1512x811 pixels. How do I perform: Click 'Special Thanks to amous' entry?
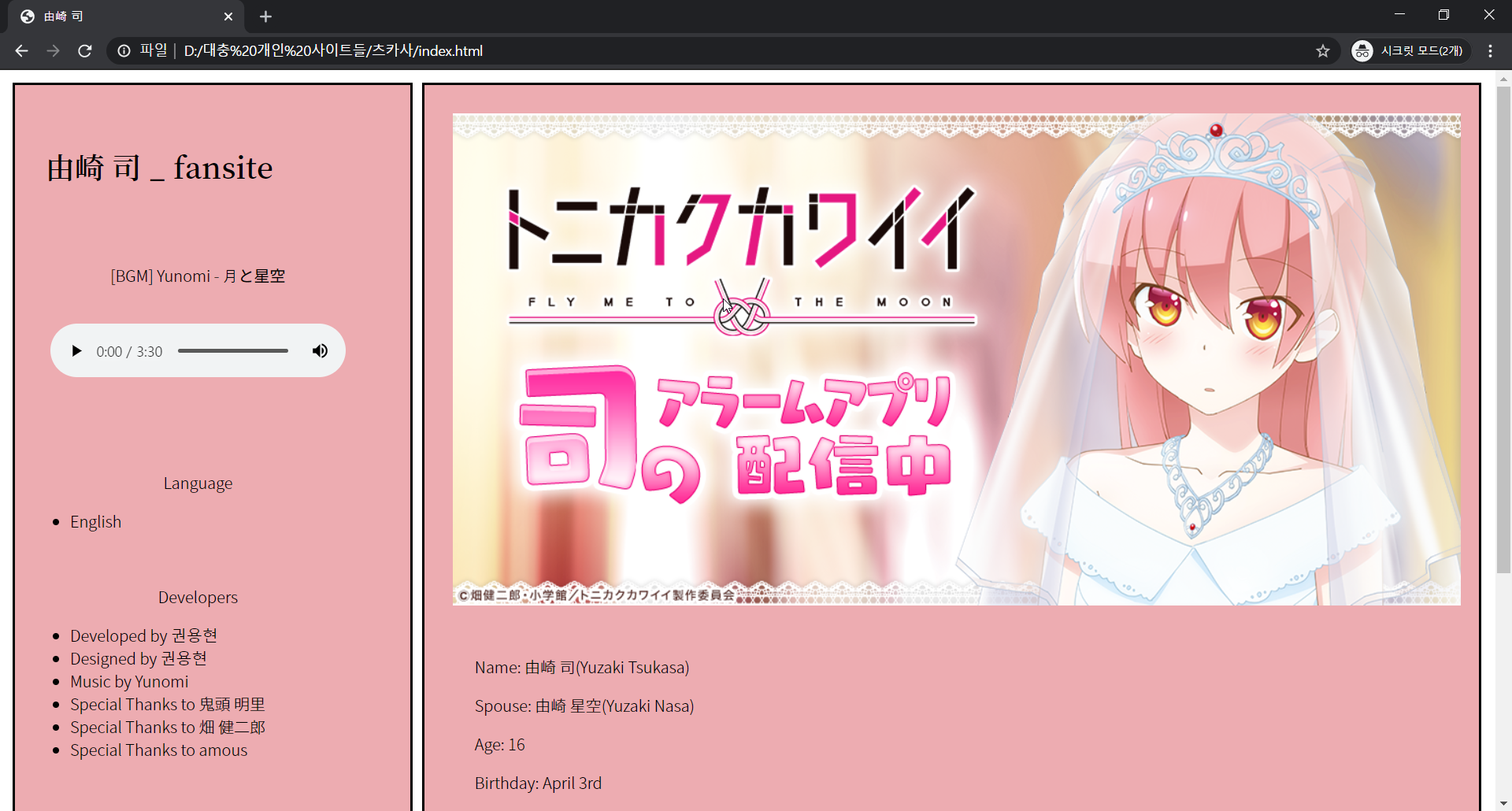(x=158, y=750)
